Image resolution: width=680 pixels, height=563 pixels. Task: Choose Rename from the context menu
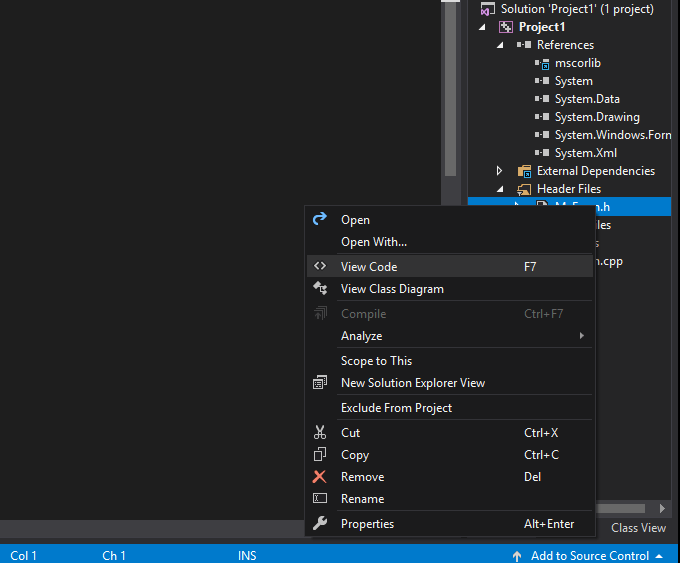(x=449, y=499)
